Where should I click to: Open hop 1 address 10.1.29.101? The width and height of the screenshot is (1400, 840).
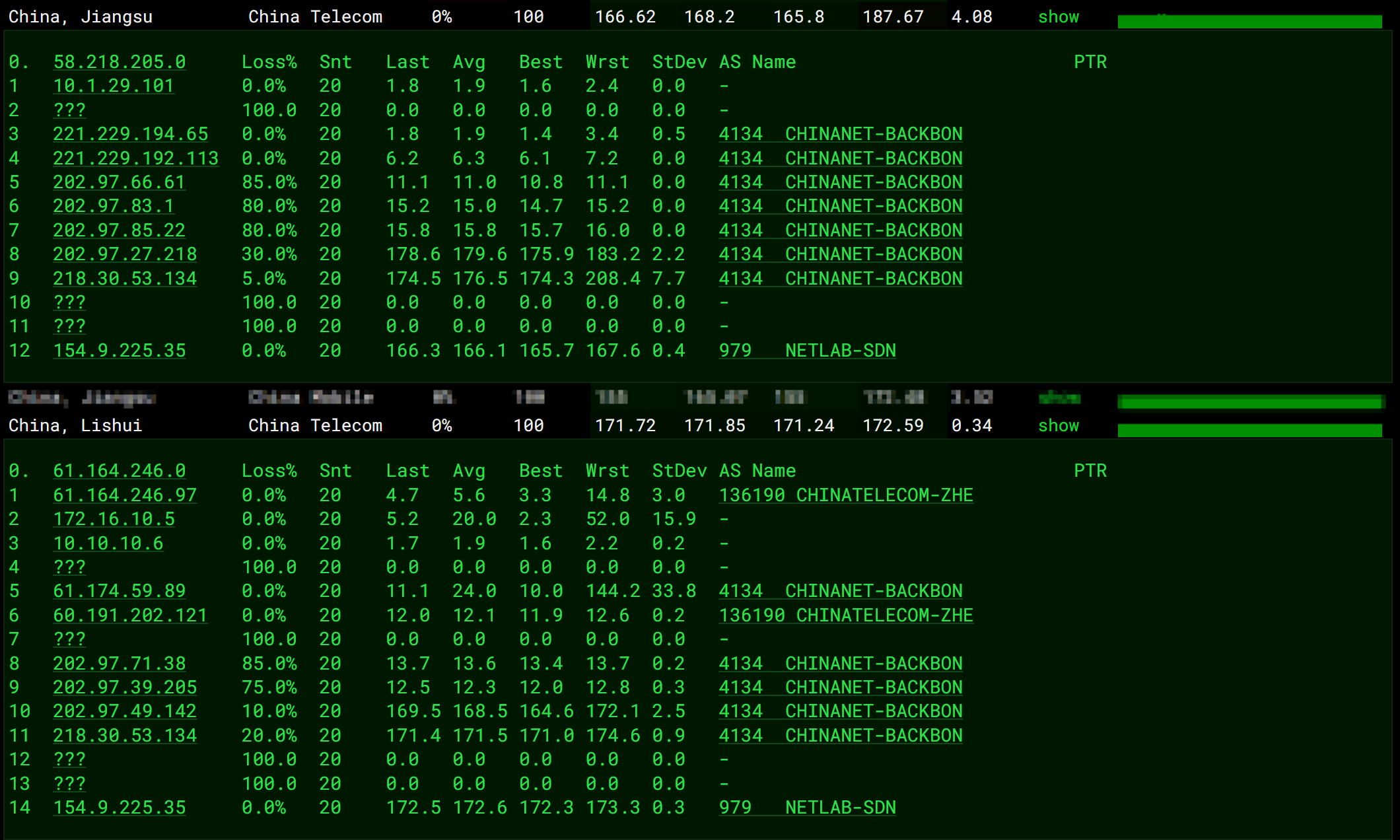[114, 86]
